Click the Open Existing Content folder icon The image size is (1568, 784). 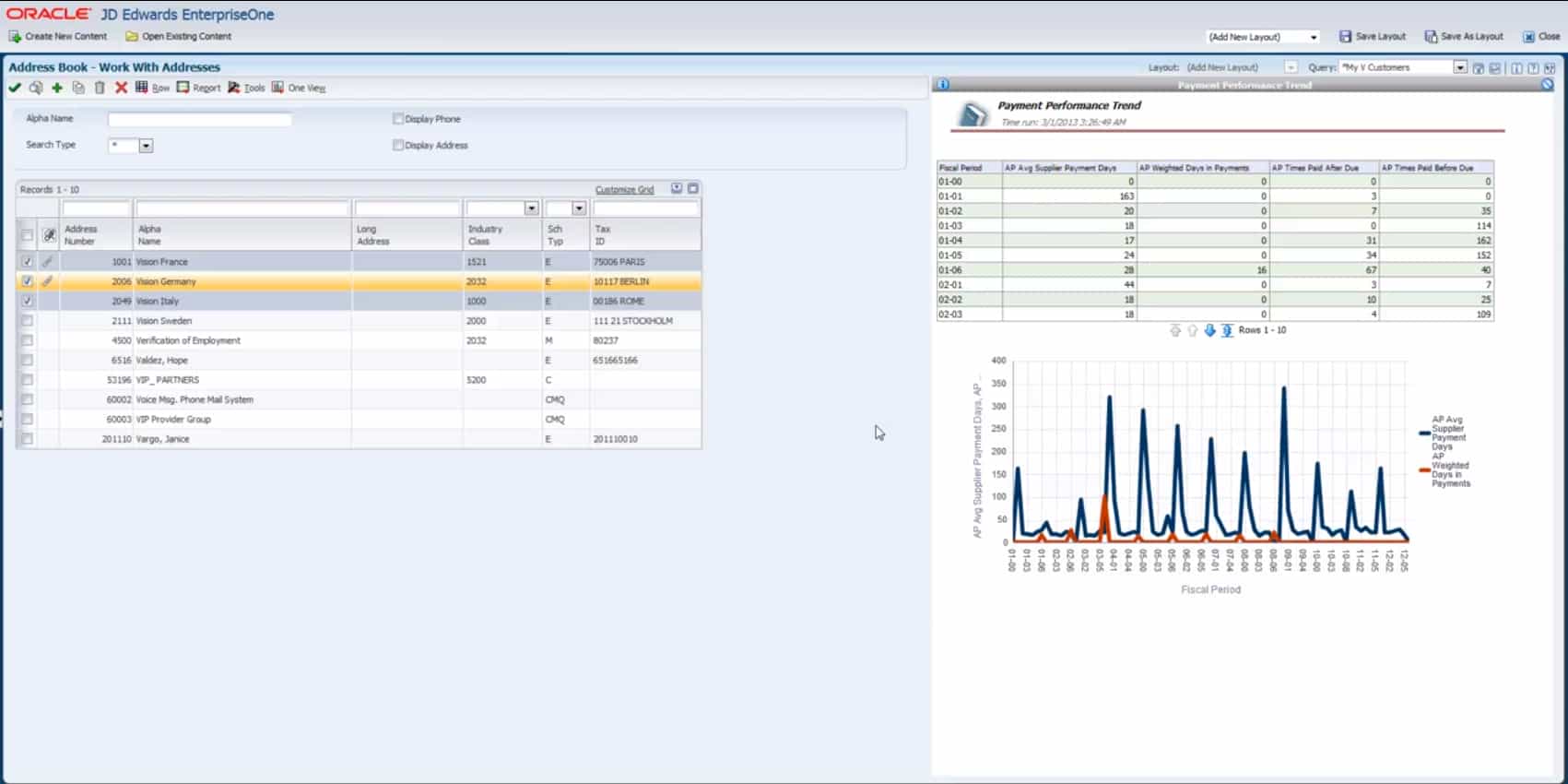pos(132,37)
